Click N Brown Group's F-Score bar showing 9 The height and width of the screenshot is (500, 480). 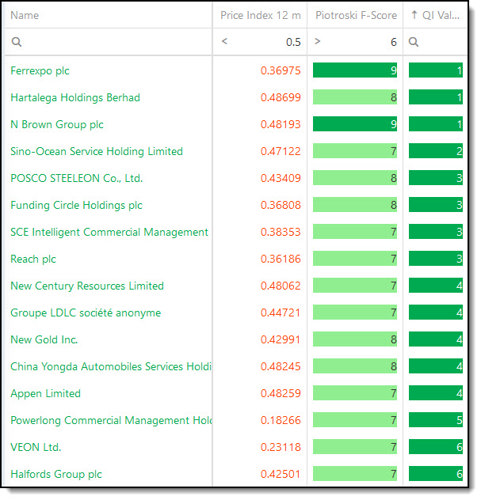click(355, 124)
